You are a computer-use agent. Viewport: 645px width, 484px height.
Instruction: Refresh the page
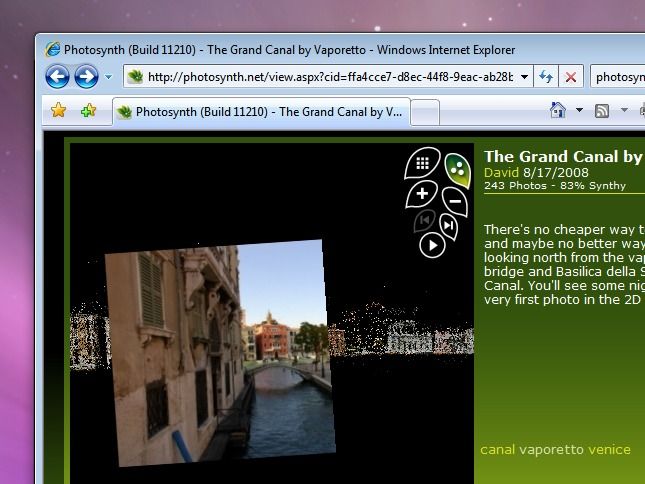point(546,76)
